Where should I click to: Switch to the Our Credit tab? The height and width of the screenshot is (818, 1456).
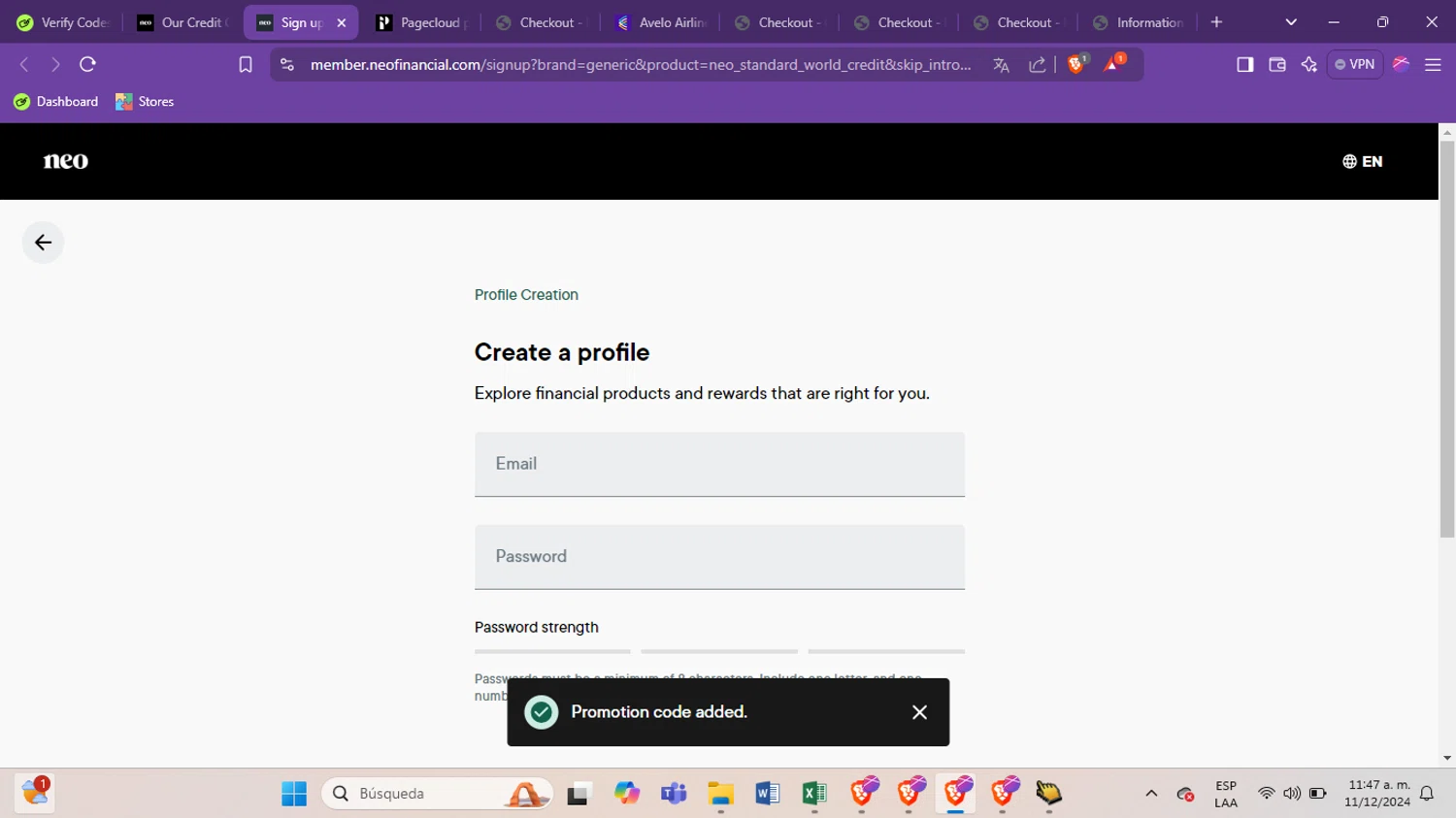tap(182, 22)
